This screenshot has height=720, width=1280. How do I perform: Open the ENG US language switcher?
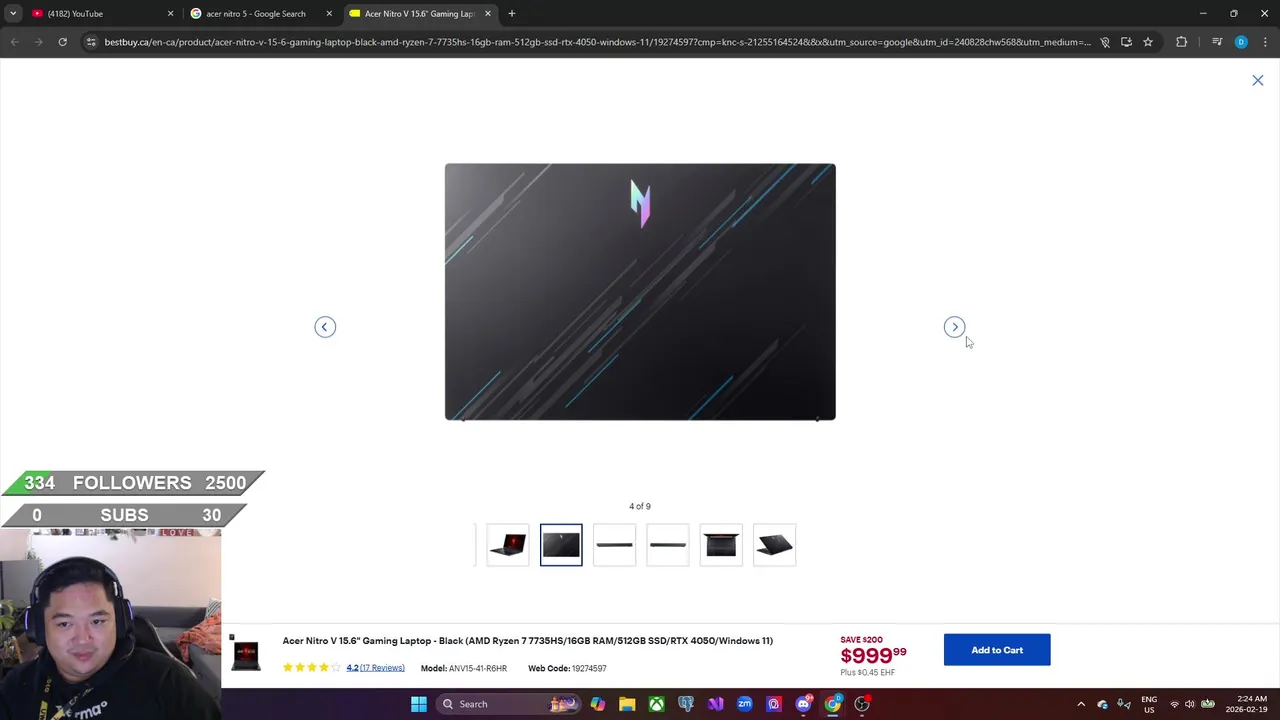(x=1149, y=704)
